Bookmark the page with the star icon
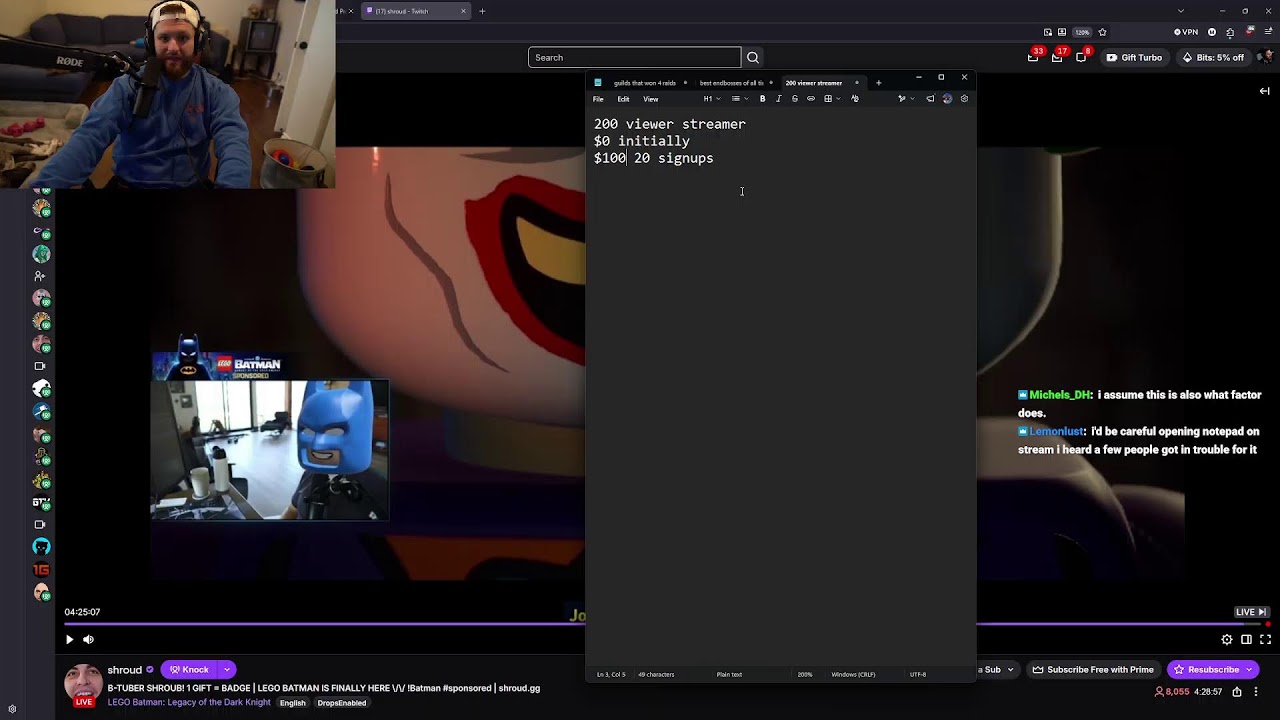This screenshot has height=720, width=1280. click(1102, 32)
